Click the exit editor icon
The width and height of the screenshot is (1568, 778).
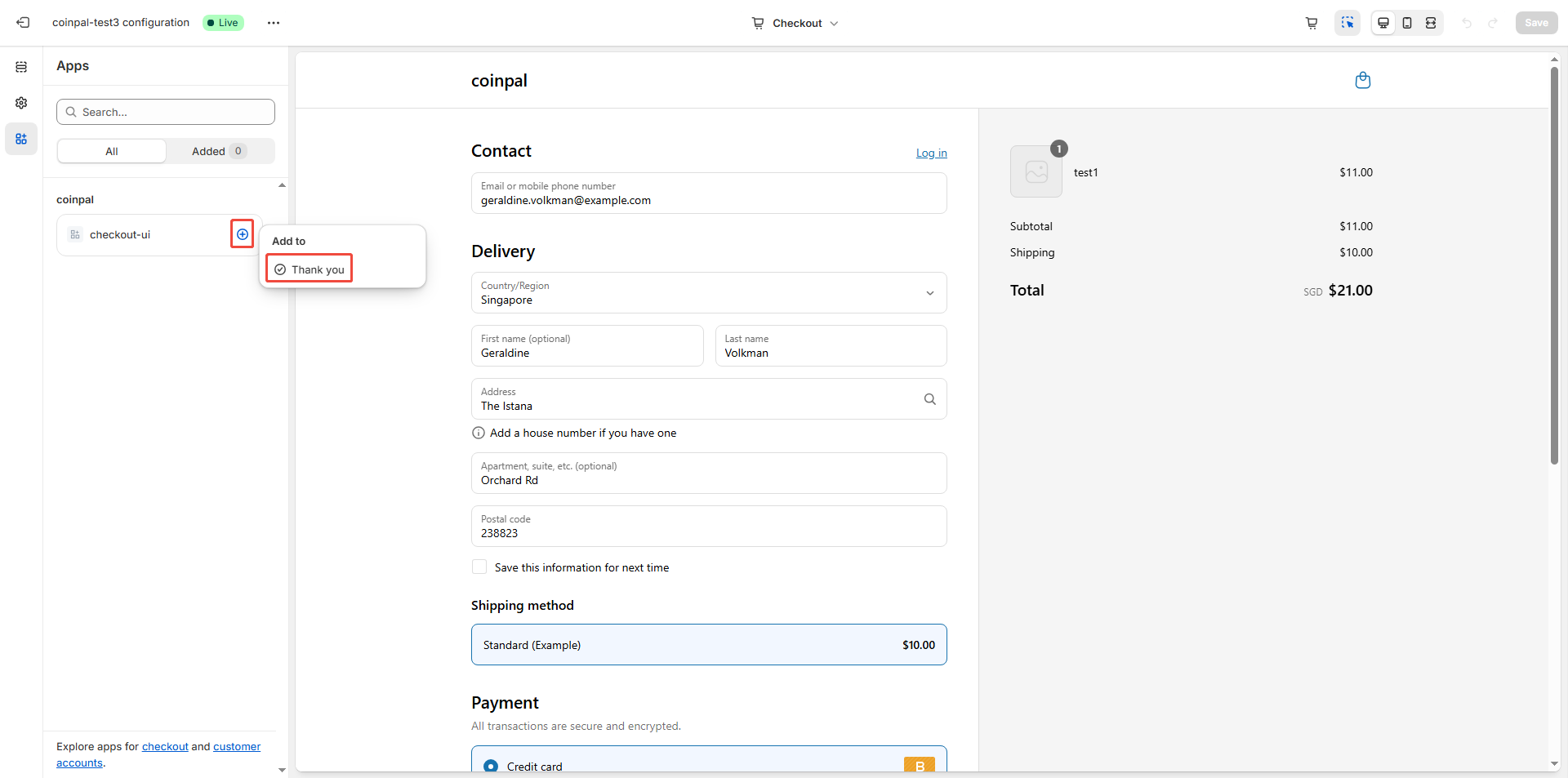[23, 23]
